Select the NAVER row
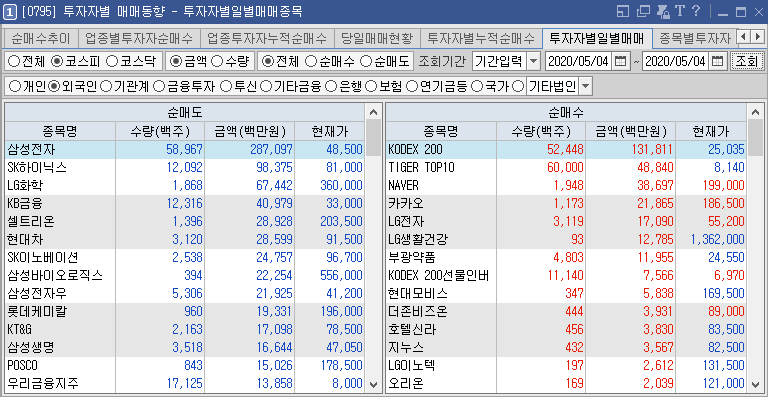This screenshot has height=397, width=768. tap(566, 186)
